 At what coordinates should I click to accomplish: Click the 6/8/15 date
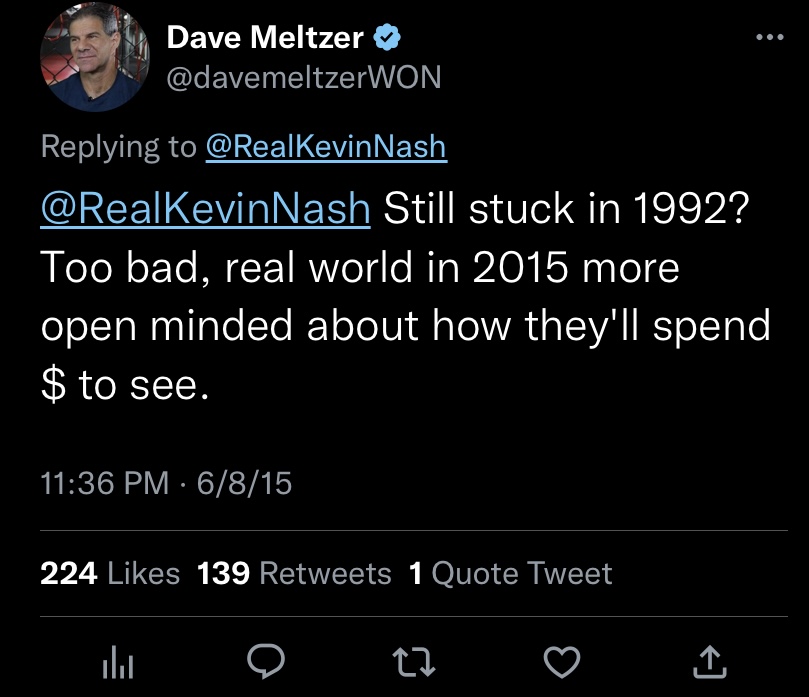244,483
